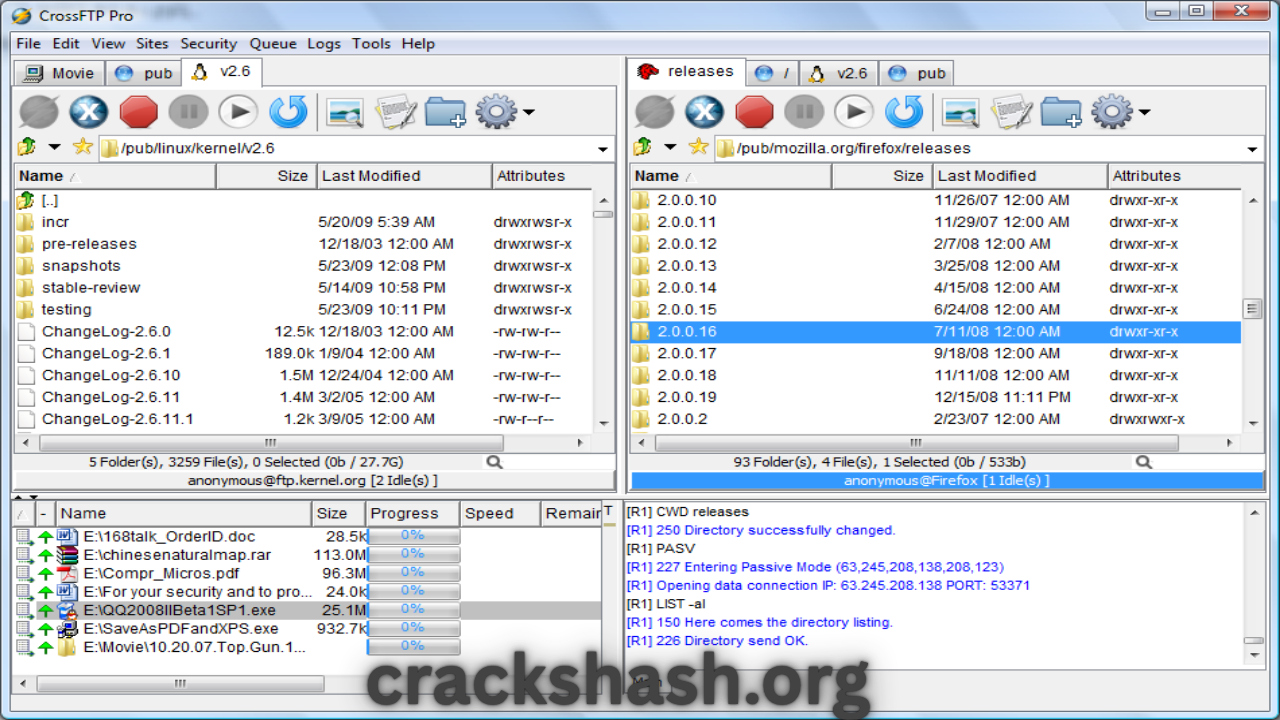Image resolution: width=1280 pixels, height=720 pixels.
Task: Click the left pane disconnect X icon
Action: coord(88,112)
